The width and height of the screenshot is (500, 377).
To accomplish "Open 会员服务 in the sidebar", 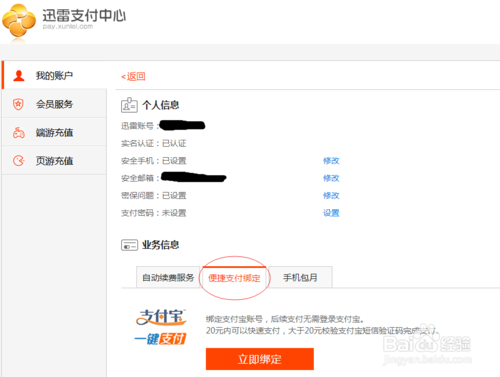I will pyautogui.click(x=54, y=104).
